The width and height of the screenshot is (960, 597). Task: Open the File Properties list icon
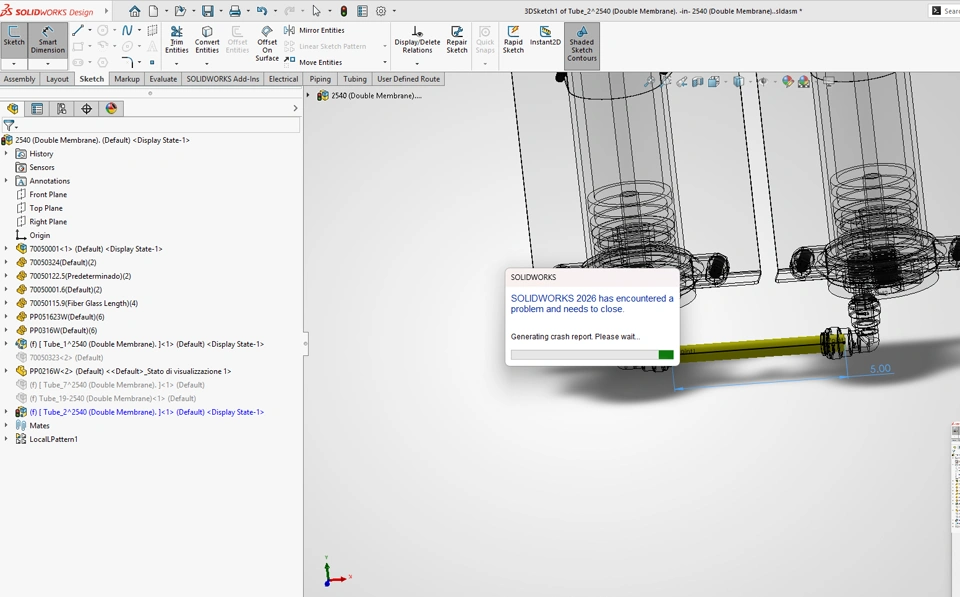tap(362, 11)
